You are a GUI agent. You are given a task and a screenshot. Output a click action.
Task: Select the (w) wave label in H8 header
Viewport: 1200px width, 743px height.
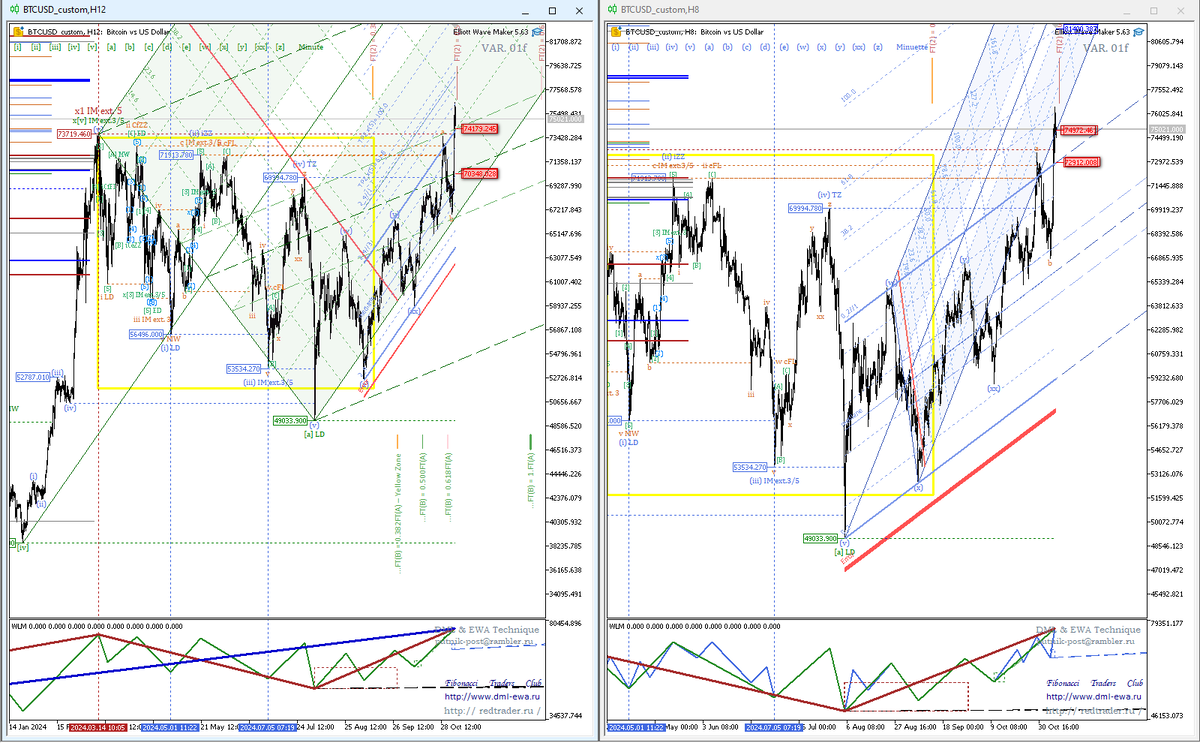pyautogui.click(x=802, y=47)
